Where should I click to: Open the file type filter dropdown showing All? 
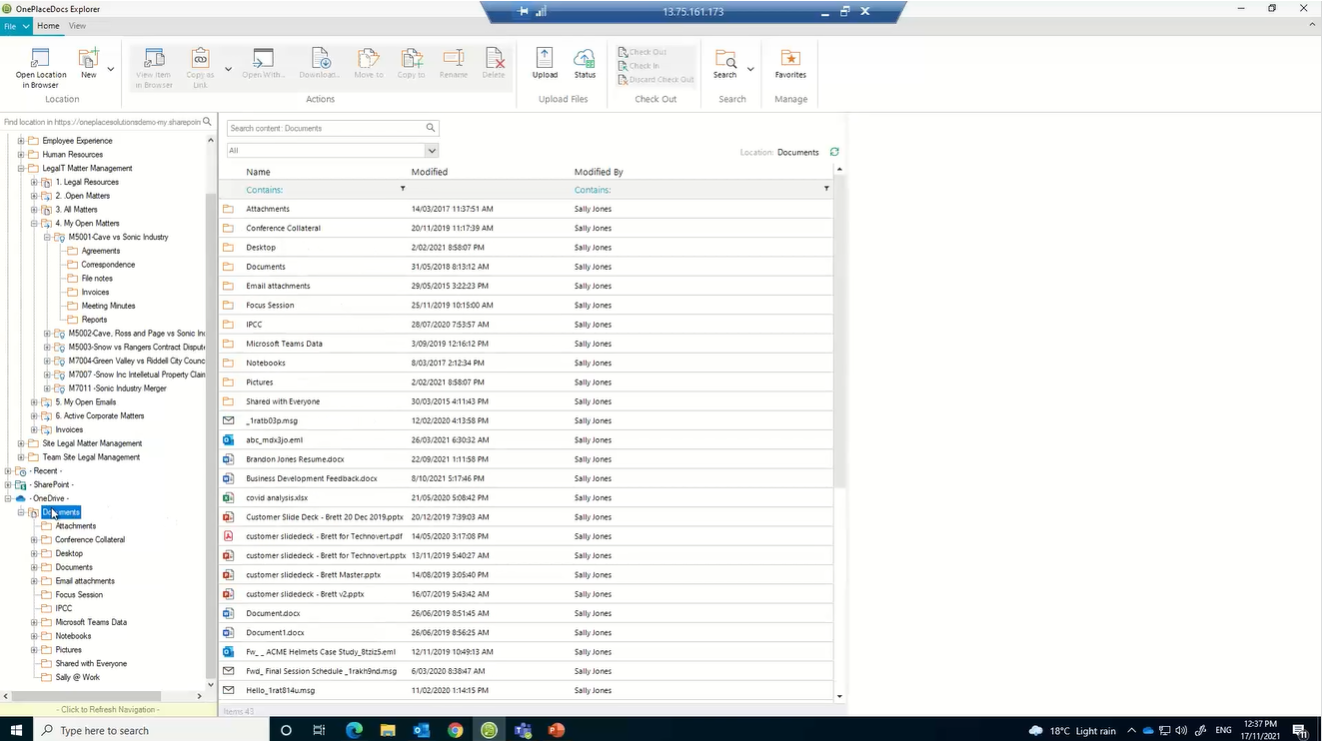pyautogui.click(x=431, y=150)
